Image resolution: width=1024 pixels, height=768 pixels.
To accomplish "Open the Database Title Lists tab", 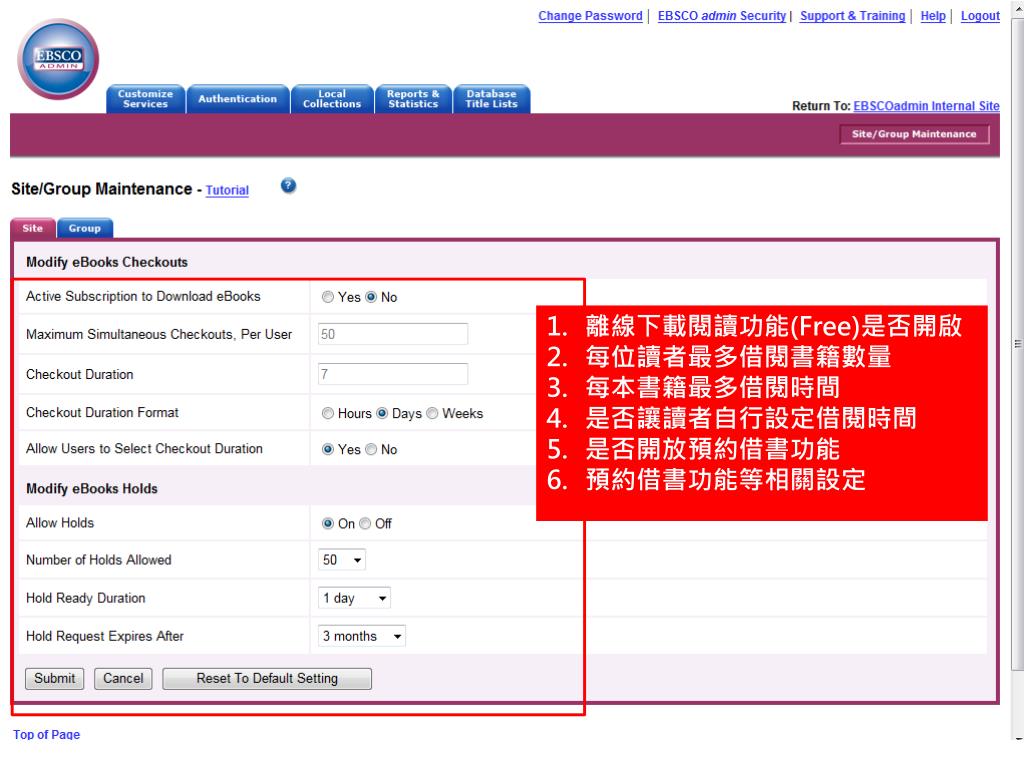I will pyautogui.click(x=491, y=99).
